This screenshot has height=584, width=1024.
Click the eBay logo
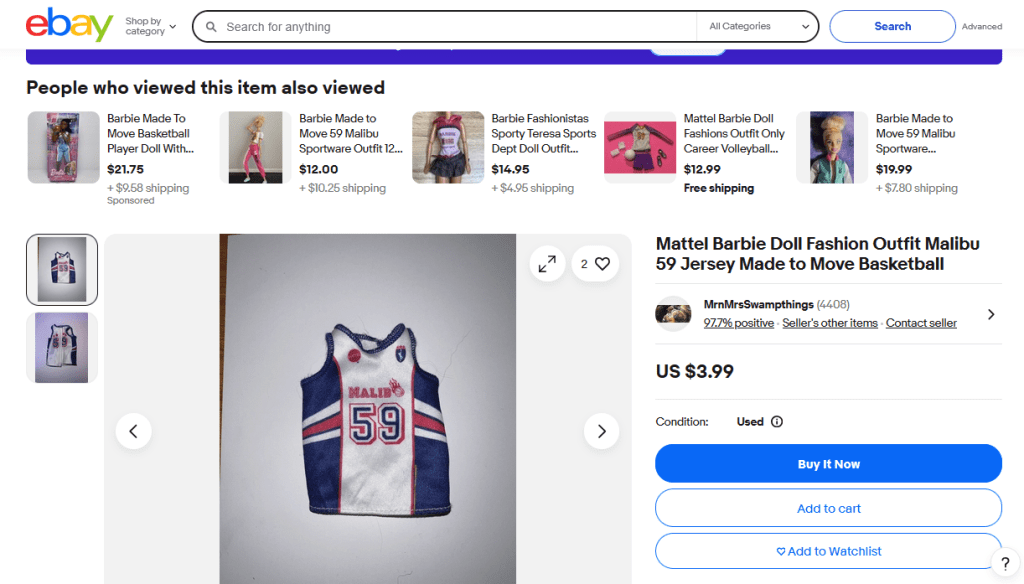[x=69, y=26]
